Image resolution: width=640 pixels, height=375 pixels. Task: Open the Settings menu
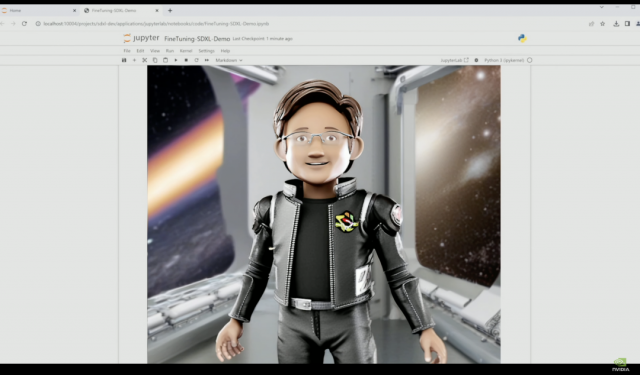tap(206, 51)
